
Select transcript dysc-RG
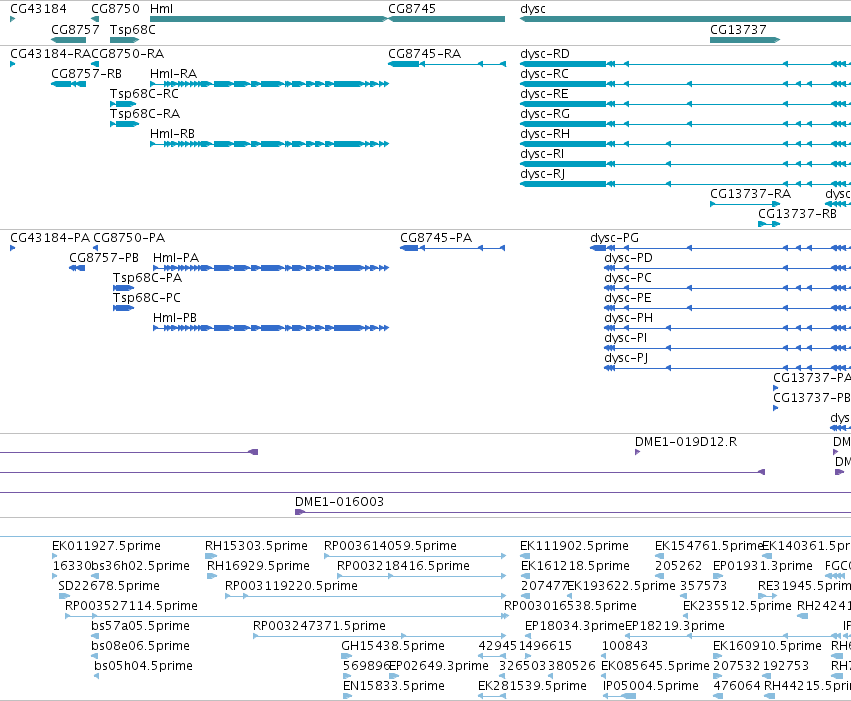point(685,124)
